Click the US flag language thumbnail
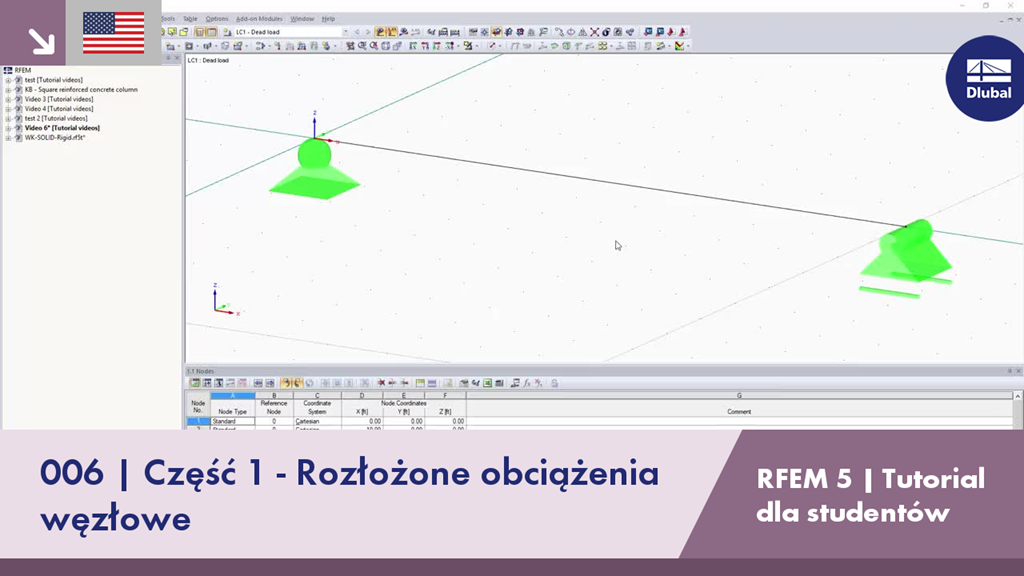The width and height of the screenshot is (1024, 576). pyautogui.click(x=114, y=33)
